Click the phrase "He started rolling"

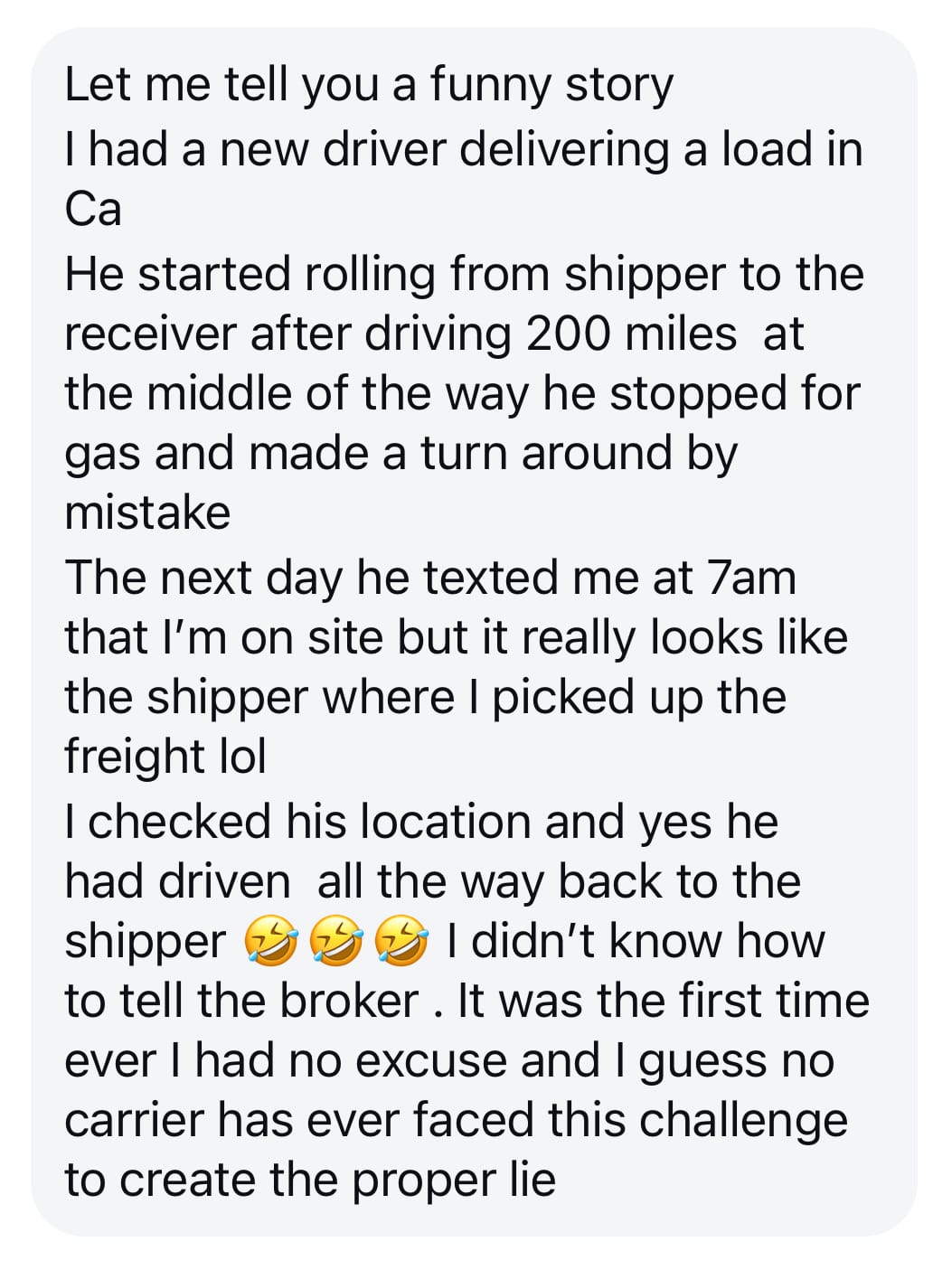(x=250, y=274)
